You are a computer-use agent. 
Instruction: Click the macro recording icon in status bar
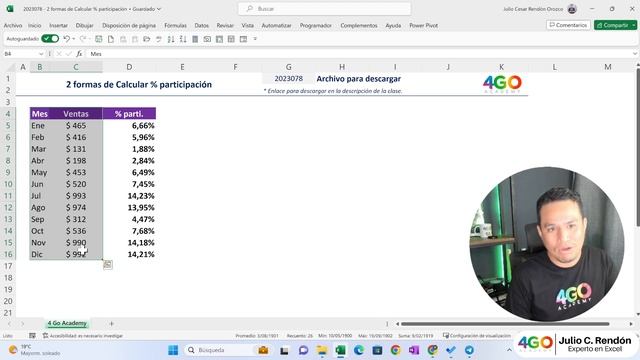[32, 336]
